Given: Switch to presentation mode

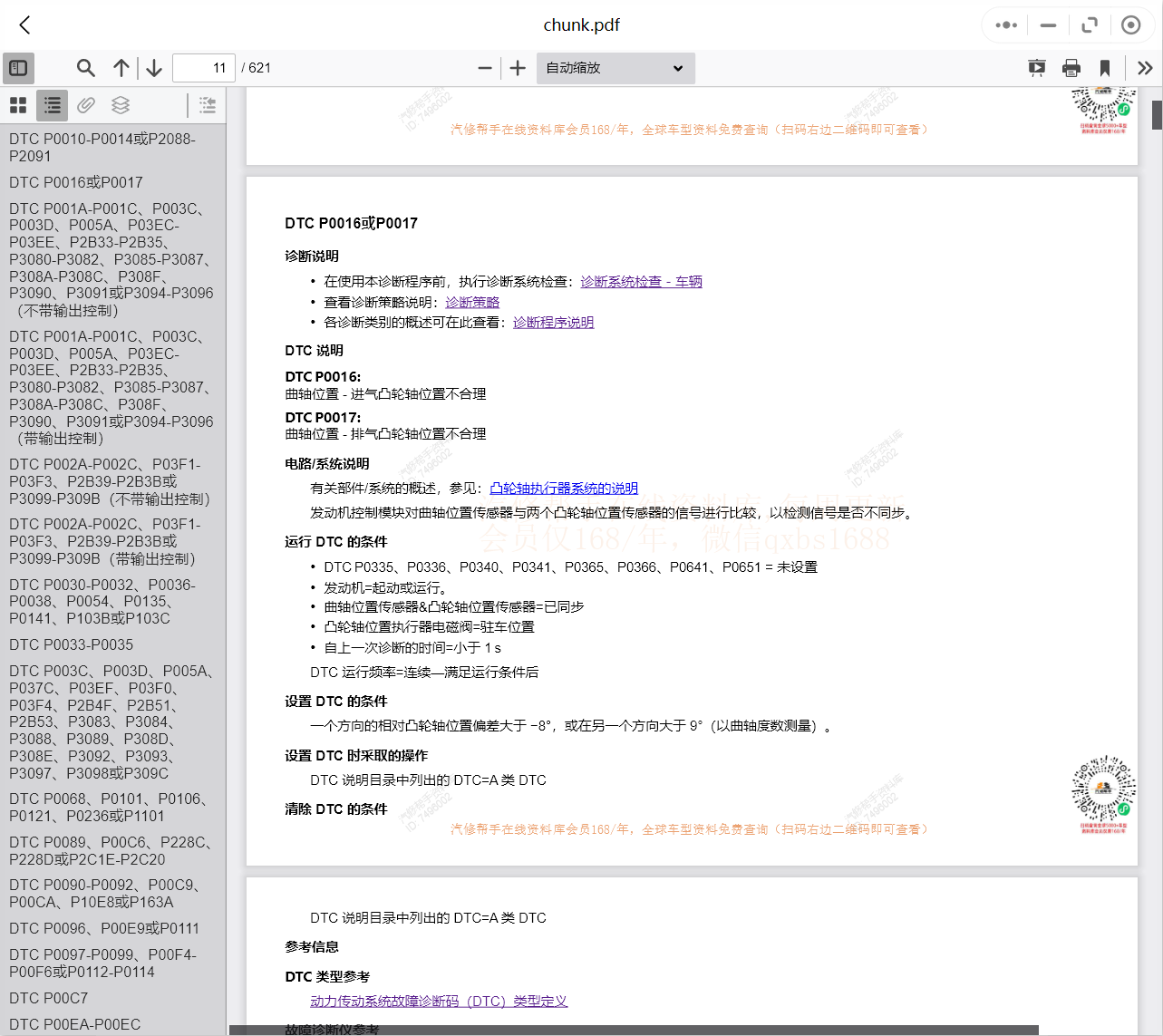Looking at the screenshot, I should 1037,68.
